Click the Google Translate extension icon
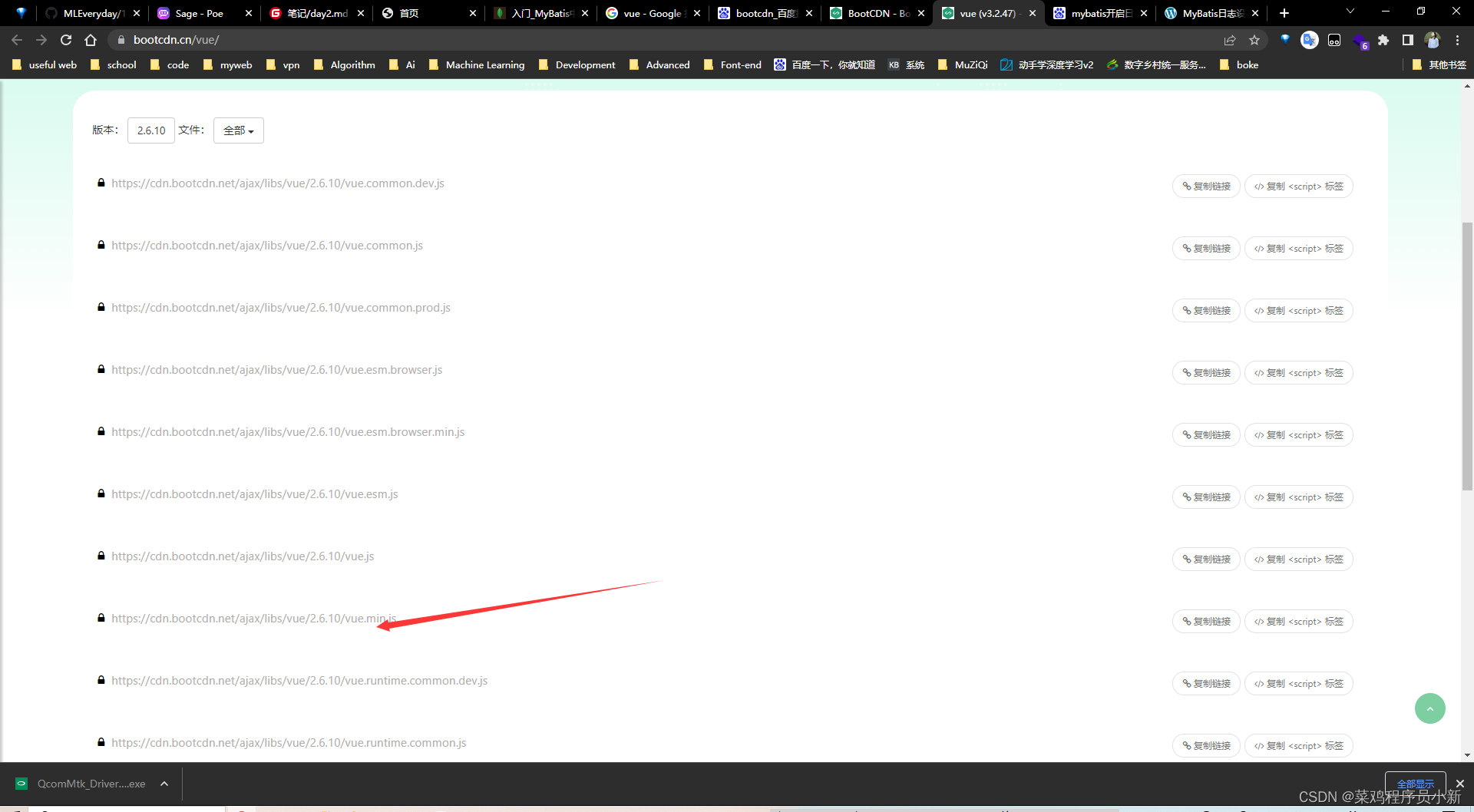1474x812 pixels. point(1309,40)
